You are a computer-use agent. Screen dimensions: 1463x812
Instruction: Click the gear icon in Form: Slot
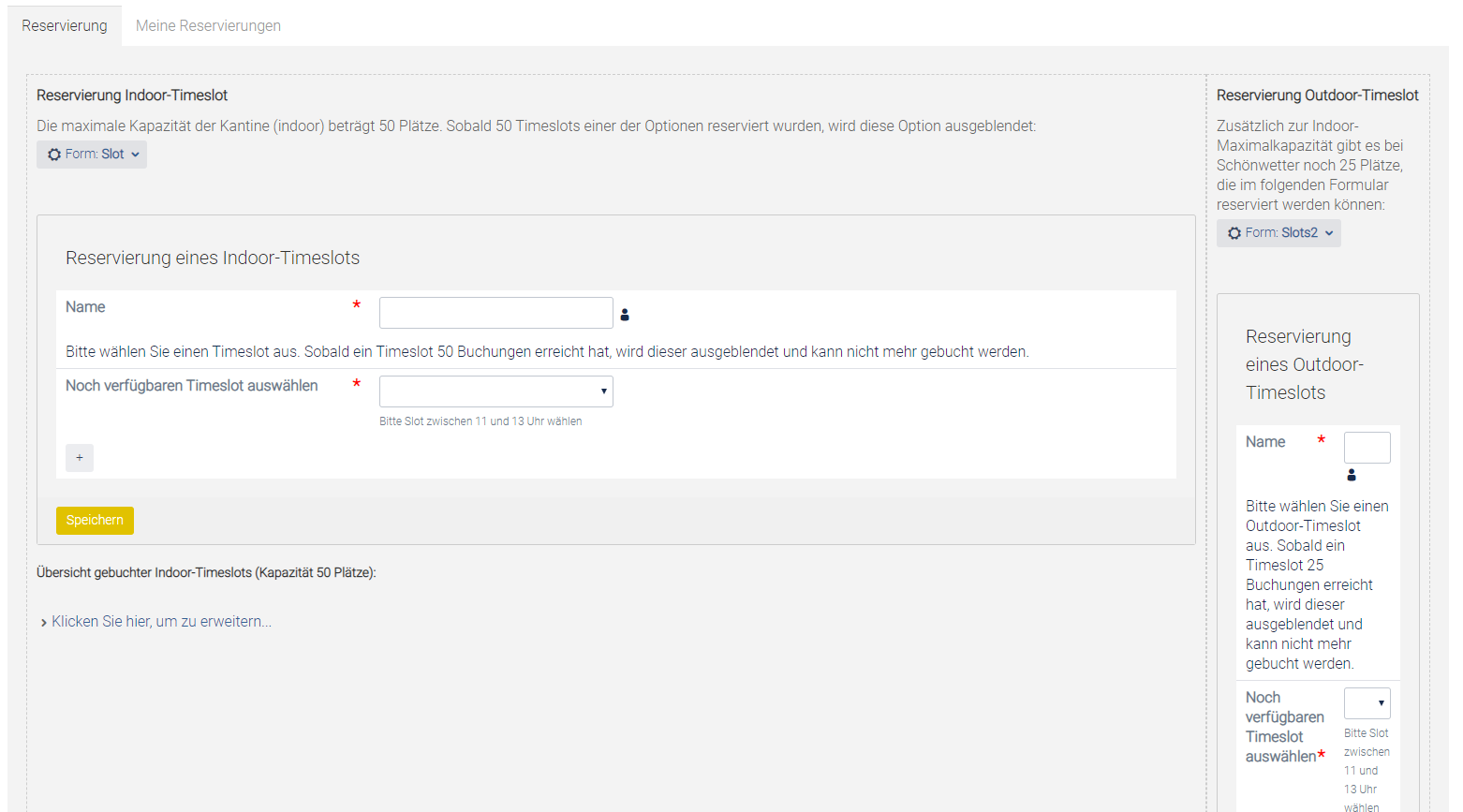[x=54, y=155]
